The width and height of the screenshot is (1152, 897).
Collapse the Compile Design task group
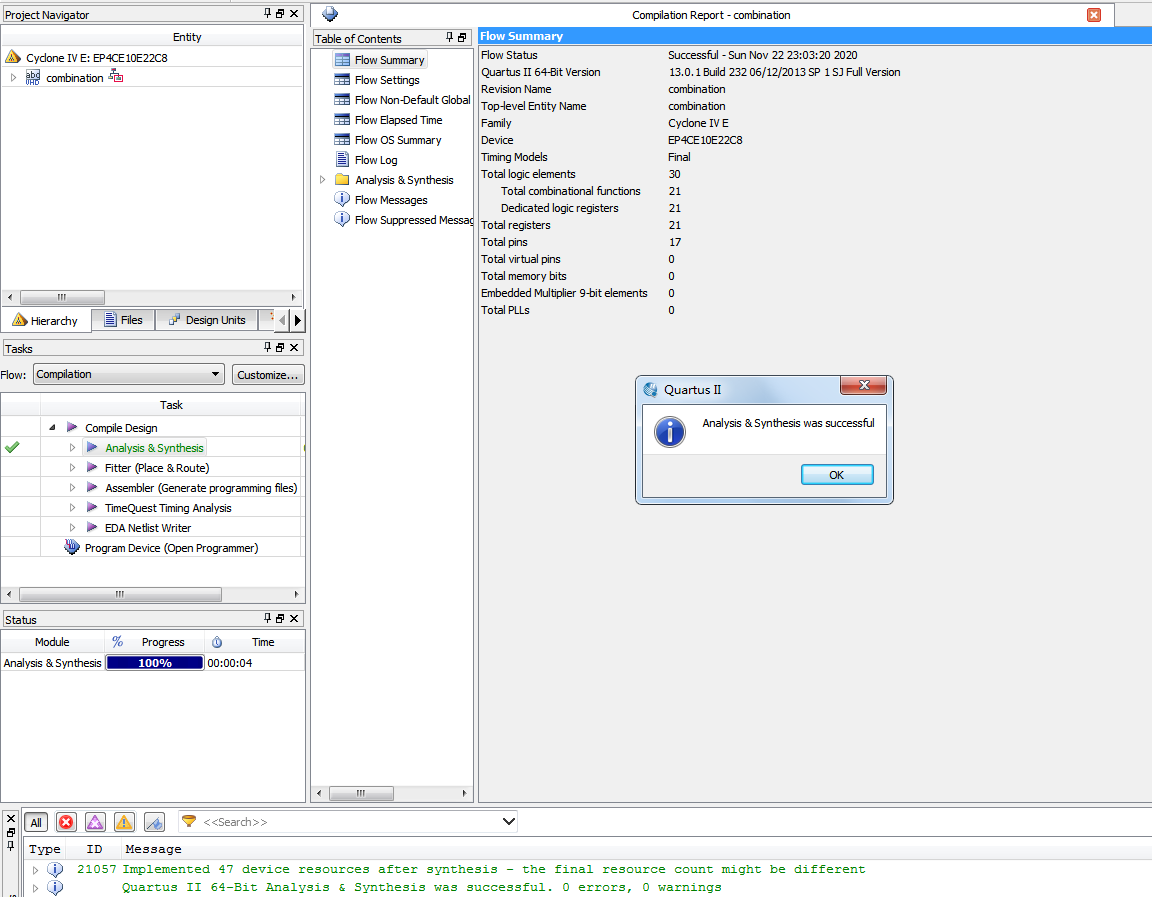point(52,427)
